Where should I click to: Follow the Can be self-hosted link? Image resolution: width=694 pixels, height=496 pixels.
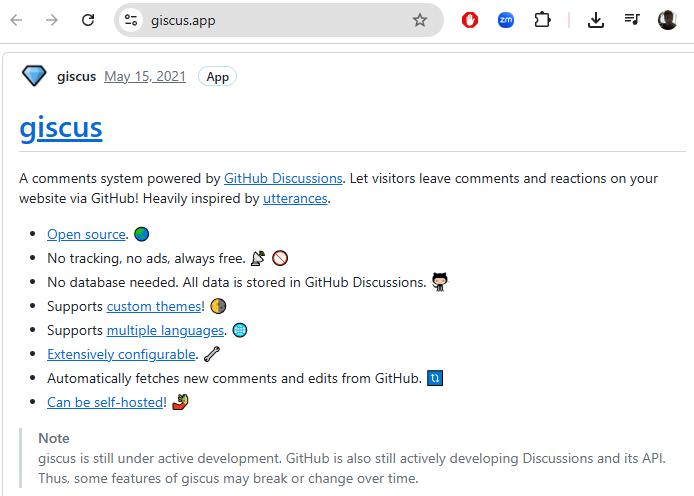(x=105, y=402)
